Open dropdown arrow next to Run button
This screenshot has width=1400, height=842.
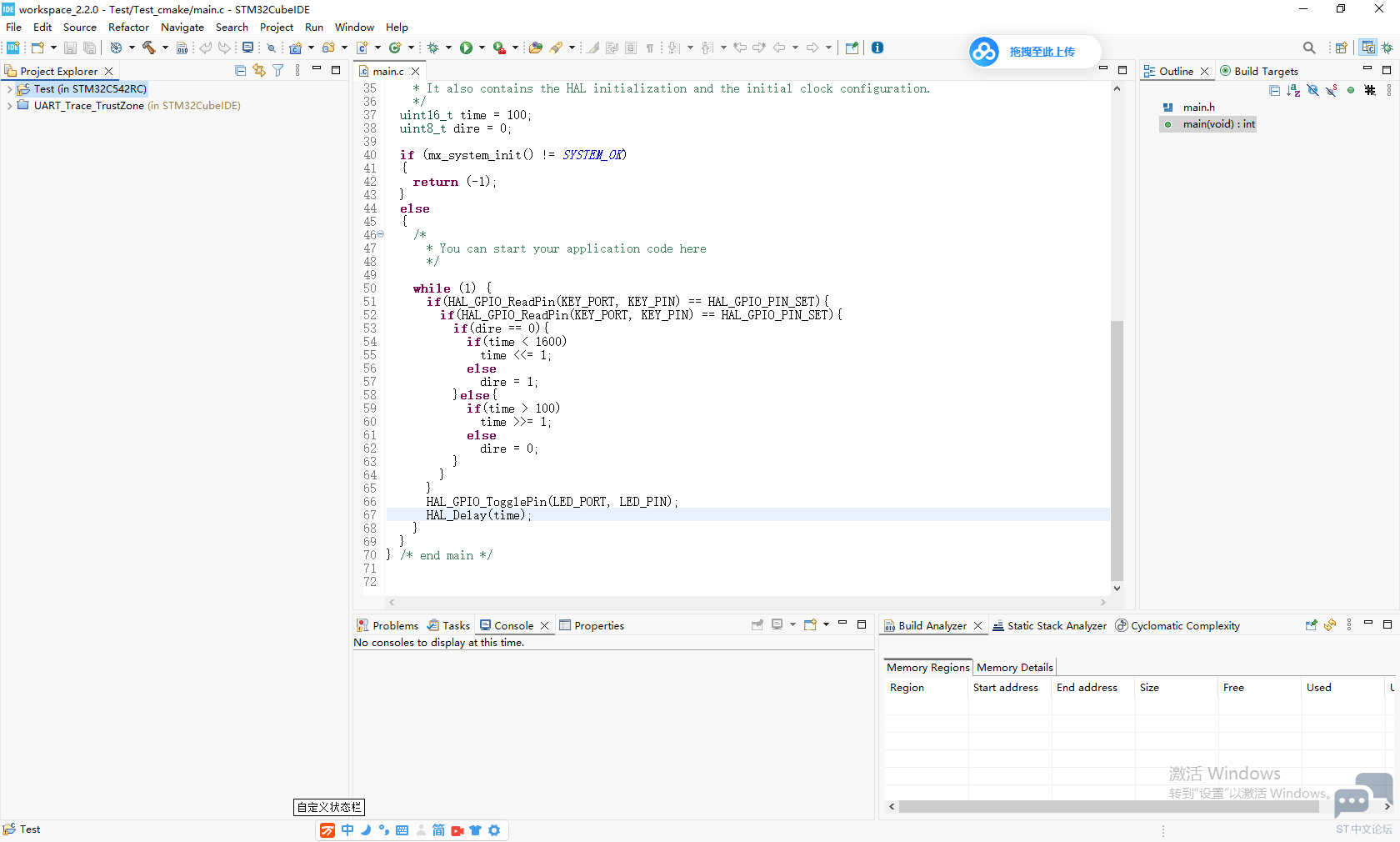[x=482, y=48]
